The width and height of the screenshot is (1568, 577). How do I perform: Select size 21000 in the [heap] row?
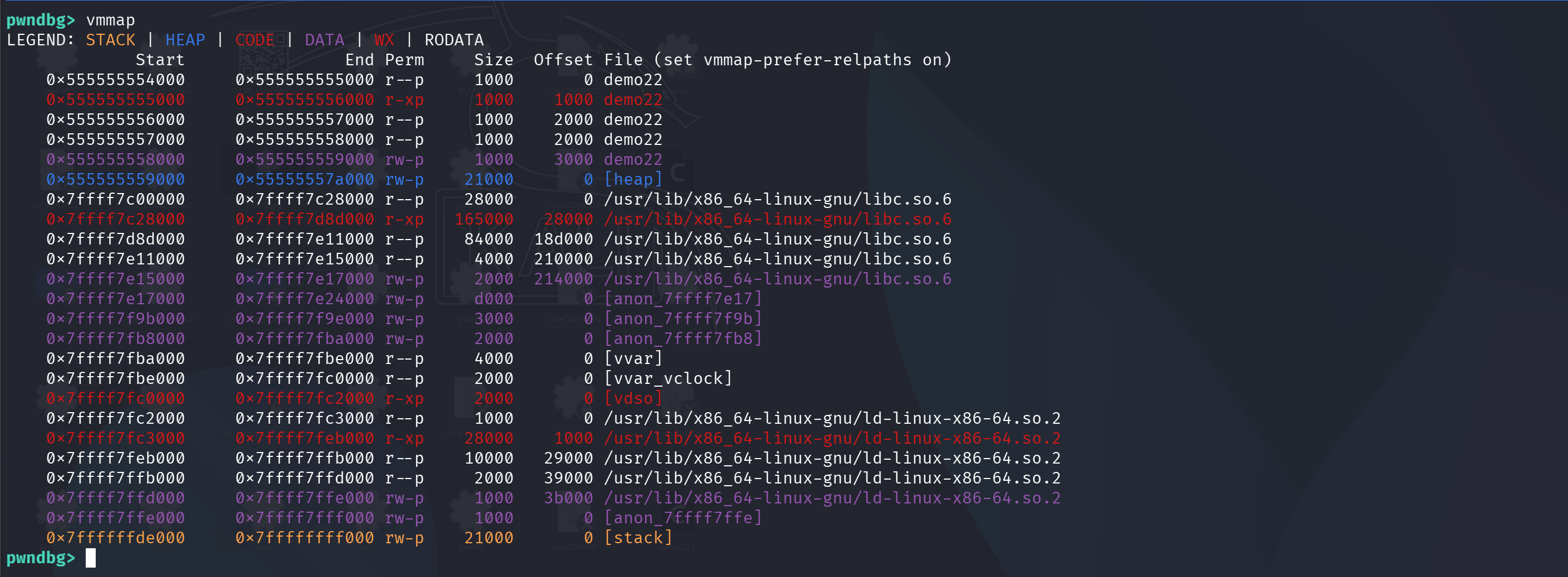pos(489,180)
